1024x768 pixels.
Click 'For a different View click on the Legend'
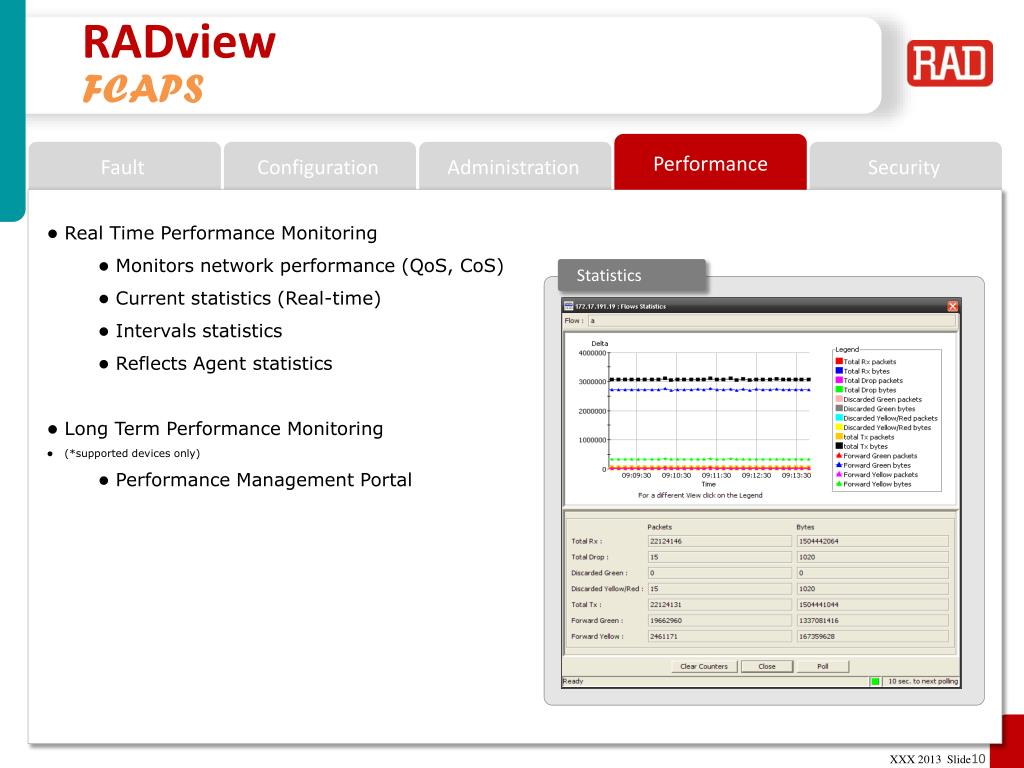(x=700, y=495)
